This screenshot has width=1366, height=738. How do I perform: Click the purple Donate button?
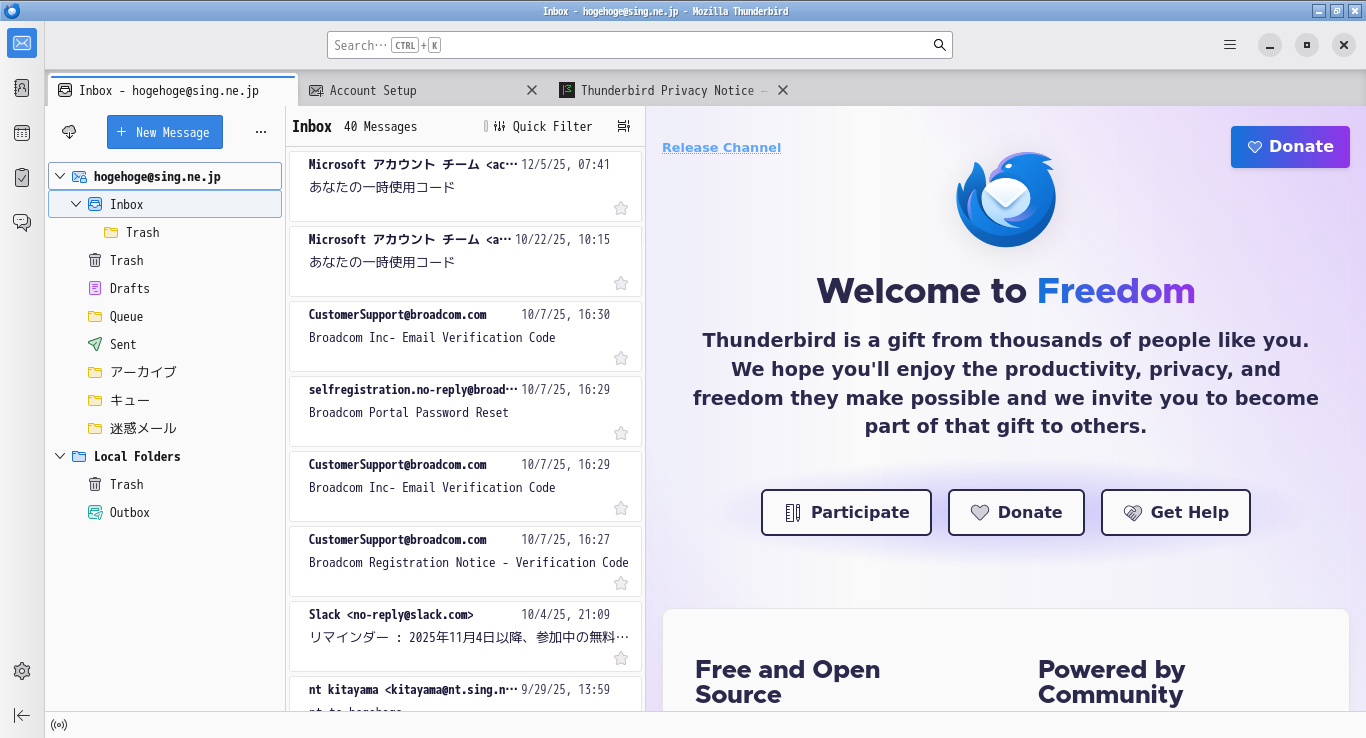point(1290,147)
